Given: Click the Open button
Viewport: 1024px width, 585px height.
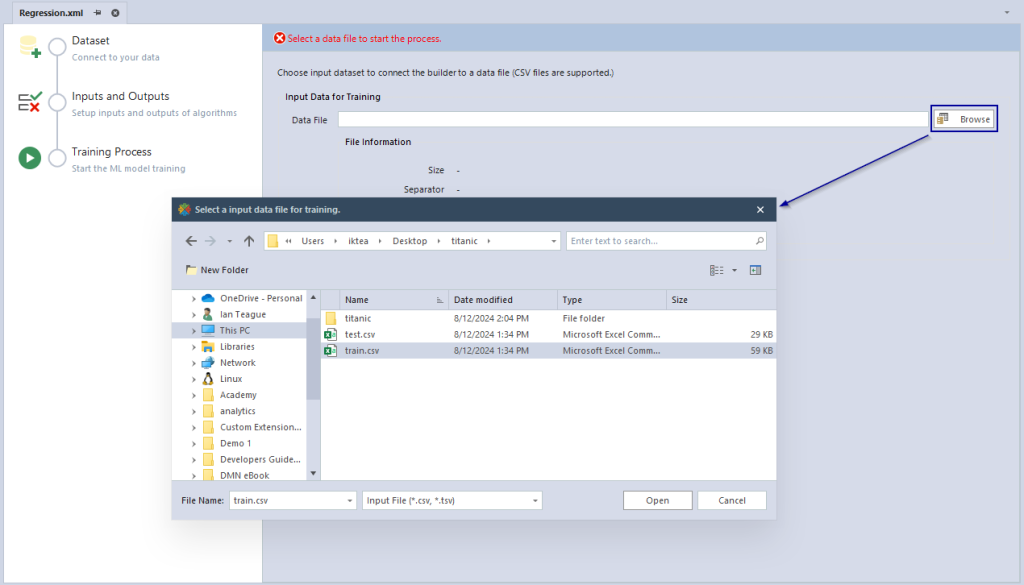Looking at the screenshot, I should click(x=658, y=501).
